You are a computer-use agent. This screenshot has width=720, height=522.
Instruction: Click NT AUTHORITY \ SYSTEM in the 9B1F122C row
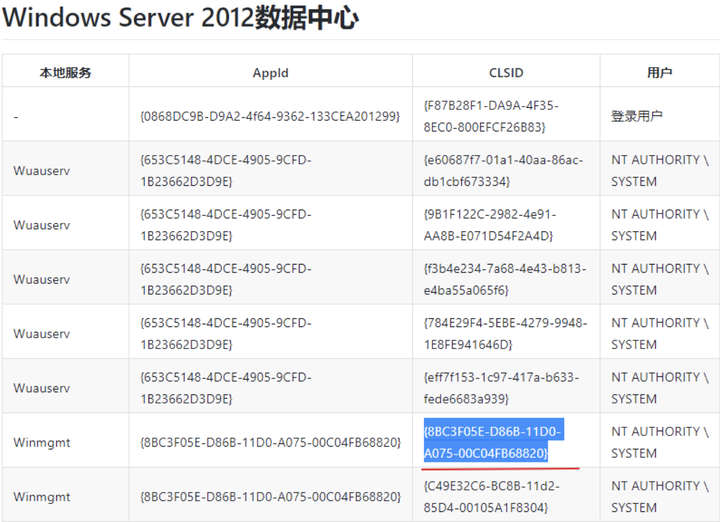click(x=660, y=225)
